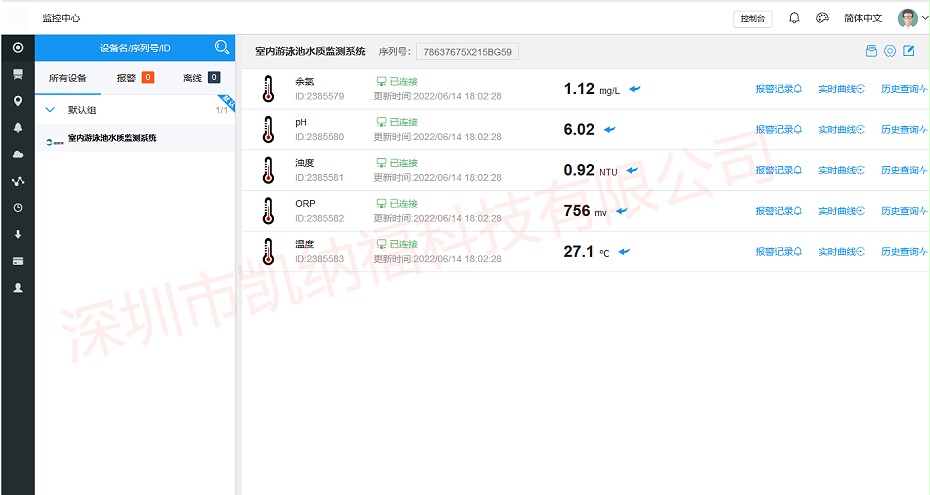The width and height of the screenshot is (930, 495).
Task: Open 实时曲线 for 温度
Action: [841, 251]
